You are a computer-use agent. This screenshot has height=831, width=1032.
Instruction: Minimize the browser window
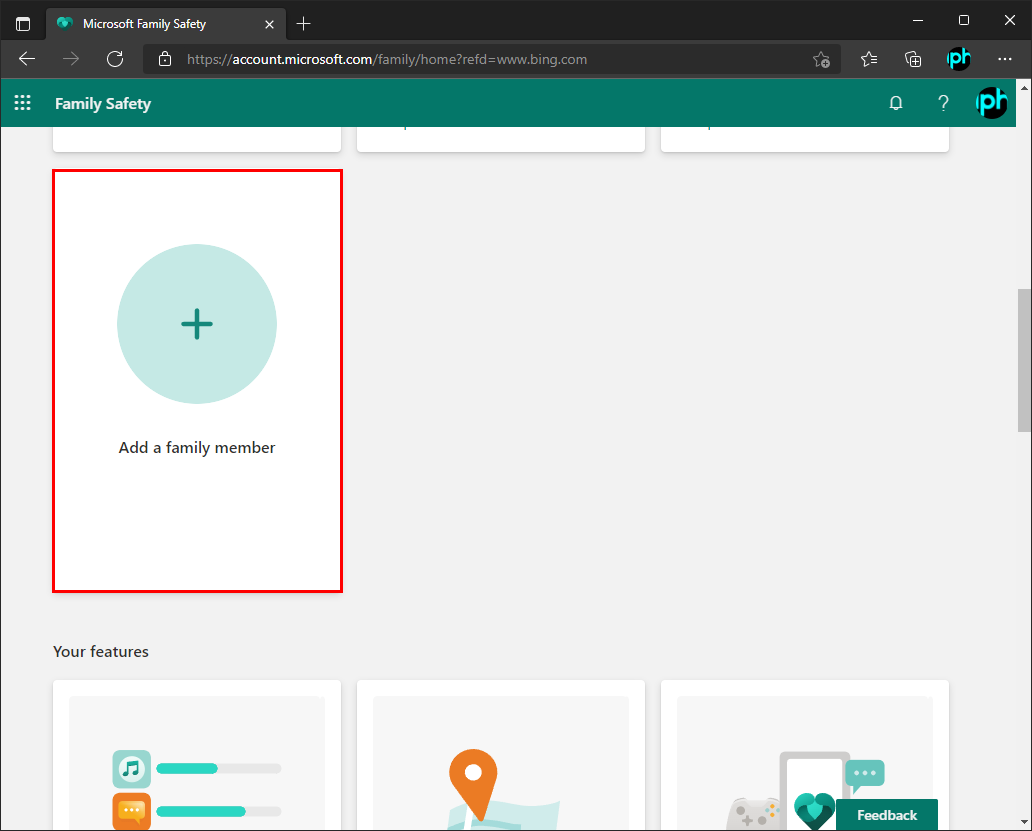917,20
